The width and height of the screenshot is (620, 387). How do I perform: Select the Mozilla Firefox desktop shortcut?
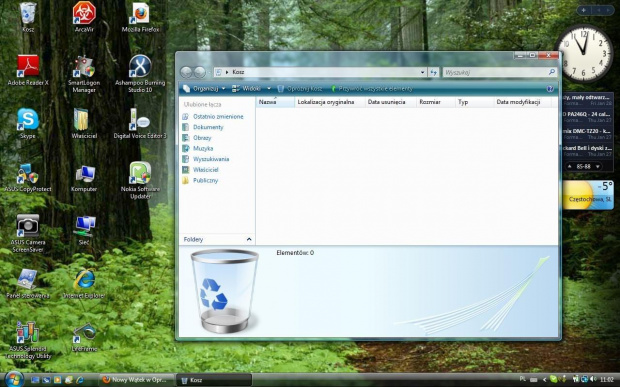pos(140,17)
